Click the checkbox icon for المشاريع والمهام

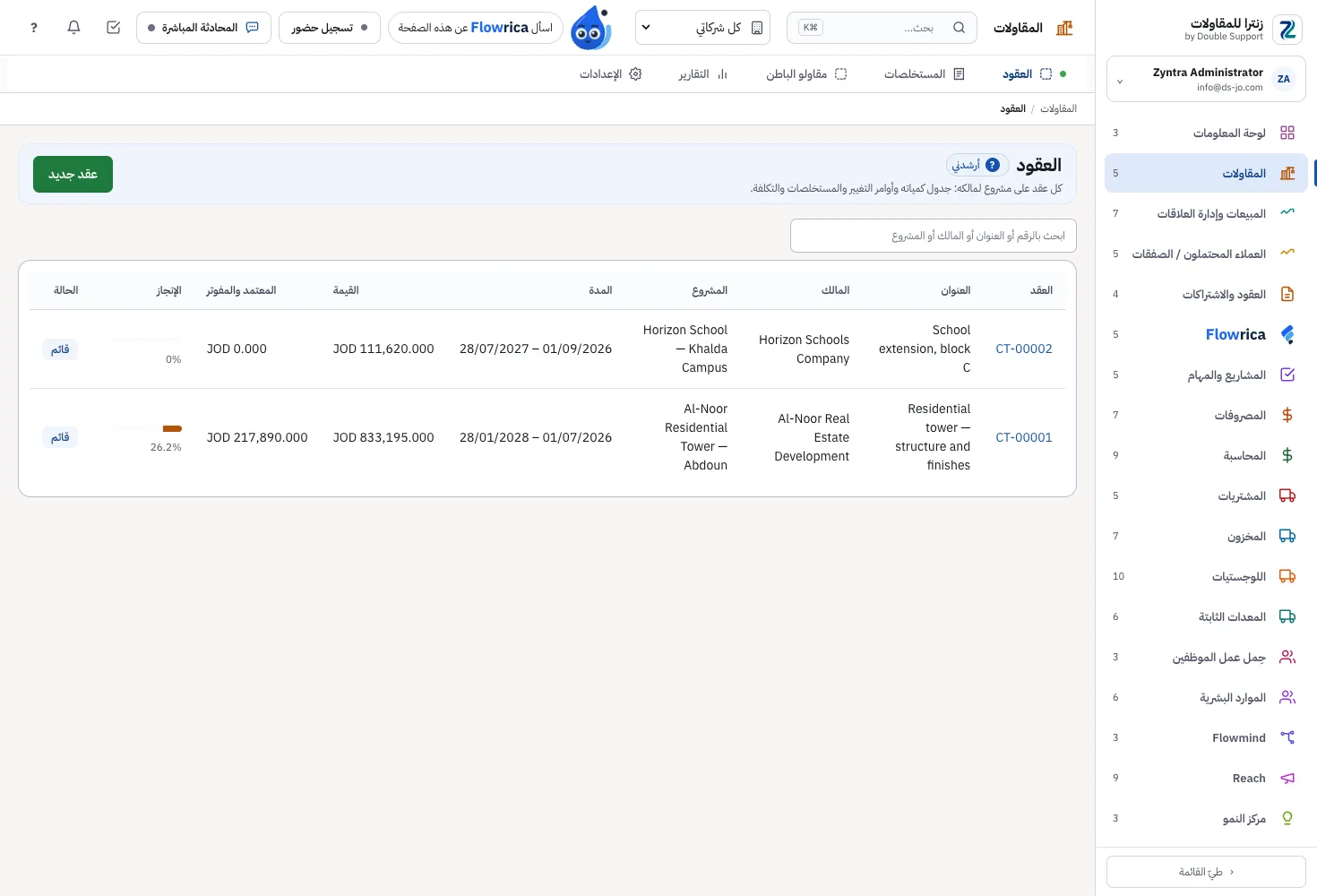click(x=1287, y=375)
